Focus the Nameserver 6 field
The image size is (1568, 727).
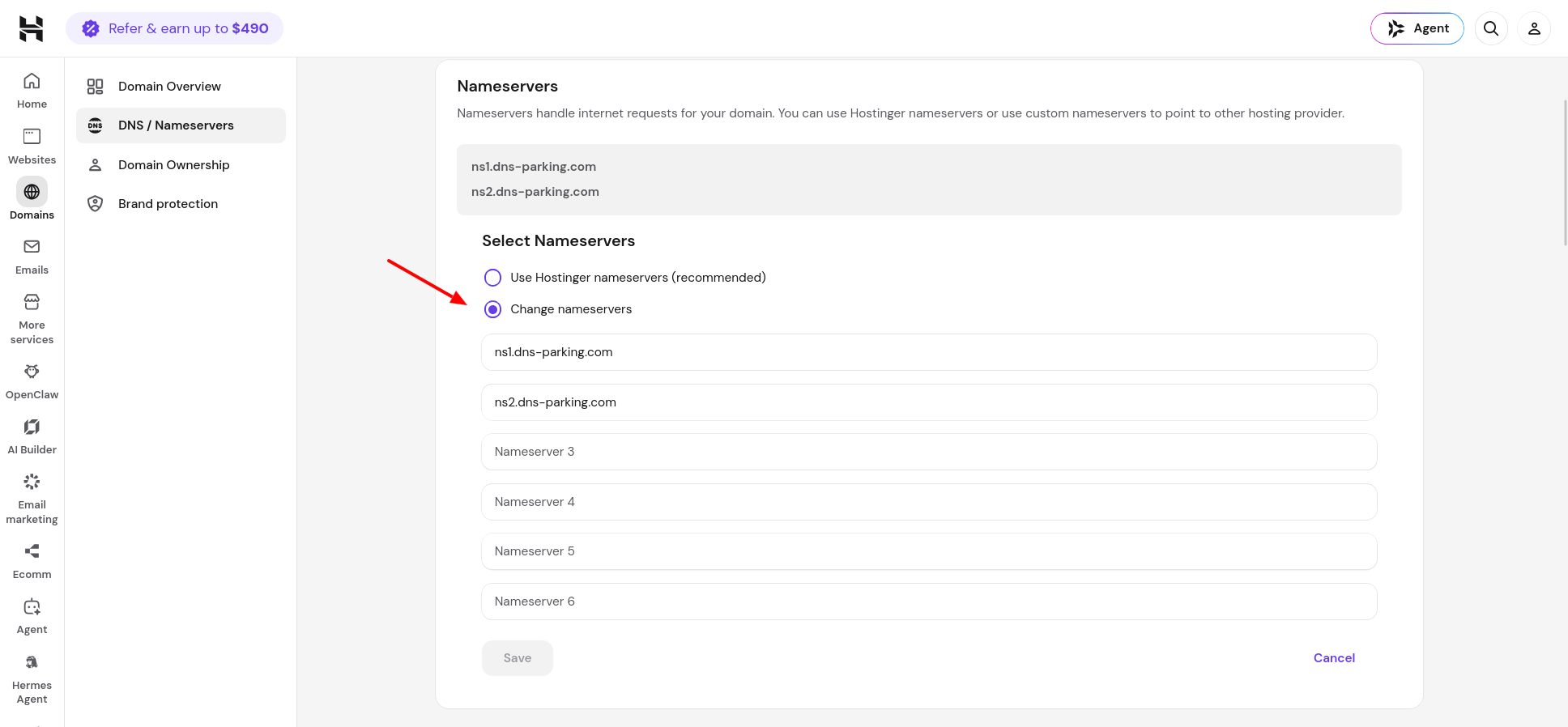click(929, 602)
